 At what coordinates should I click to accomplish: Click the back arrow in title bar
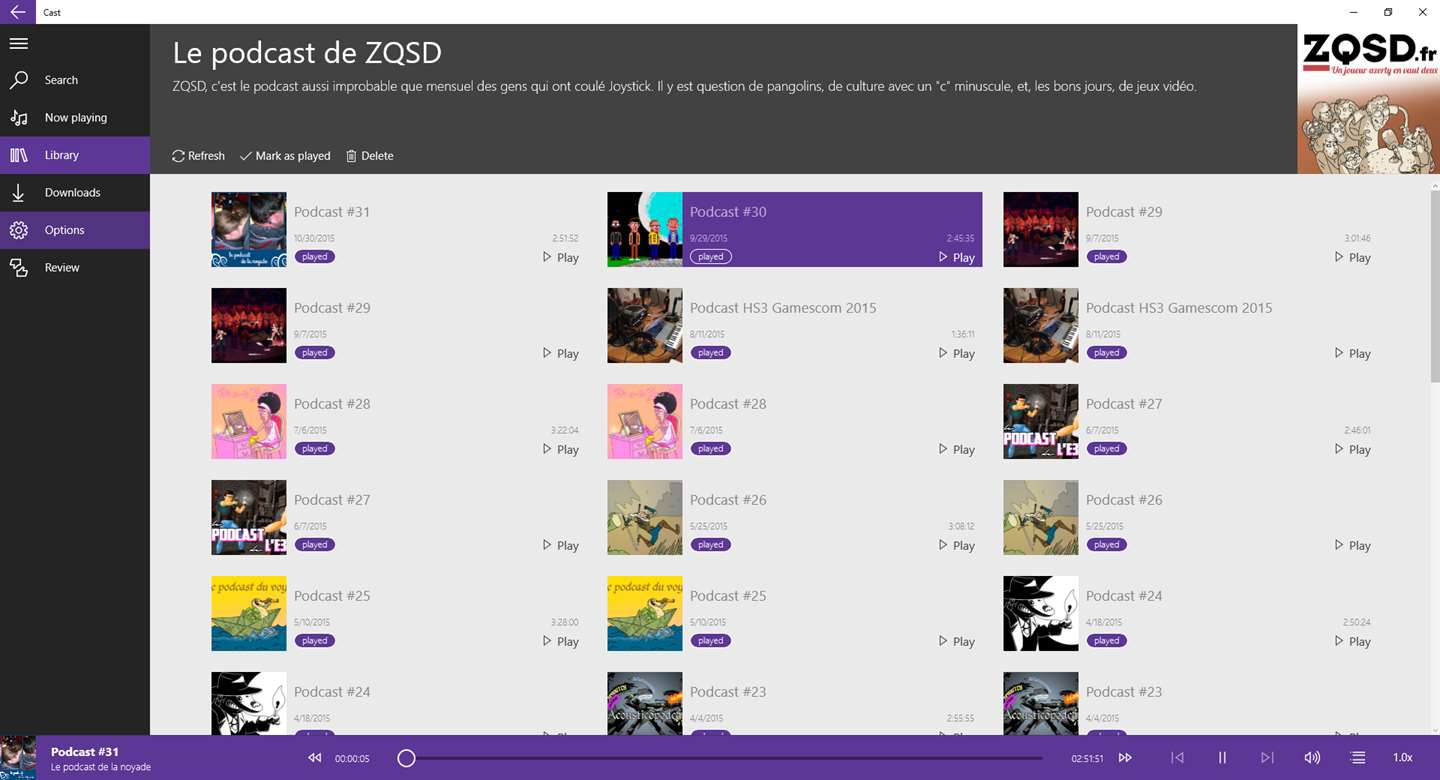18,12
